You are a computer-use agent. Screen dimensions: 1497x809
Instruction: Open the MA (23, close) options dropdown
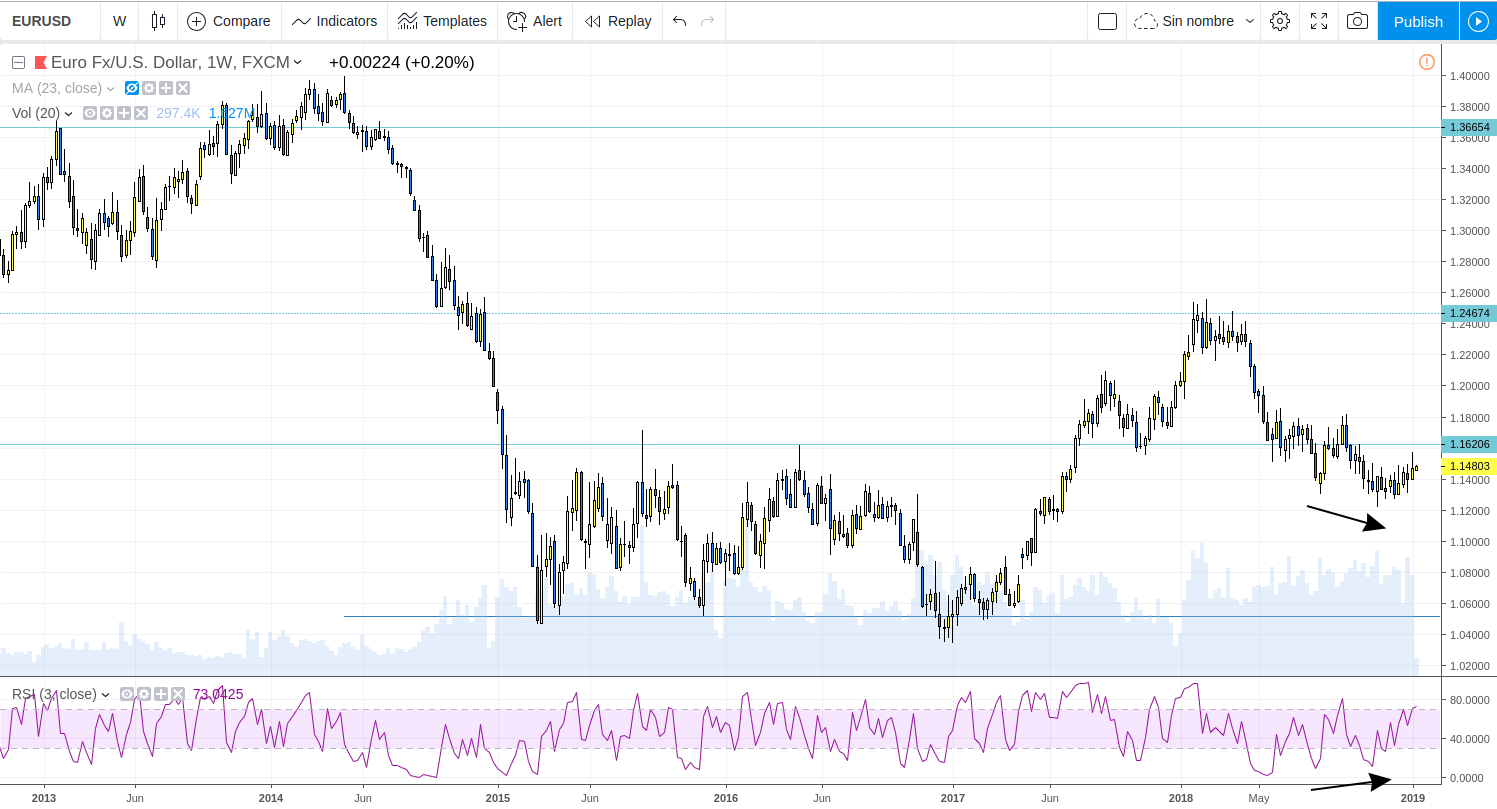(x=110, y=88)
